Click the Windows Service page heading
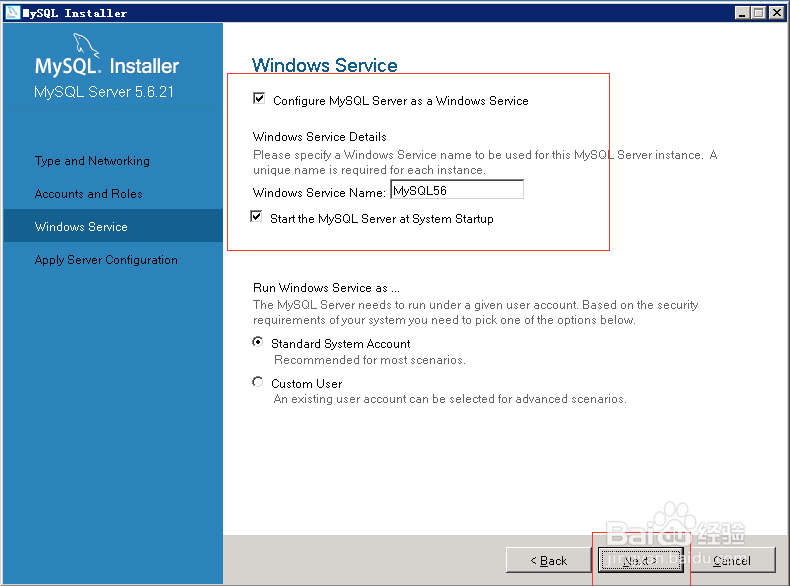Screen dimensions: 790x586 click(324, 66)
